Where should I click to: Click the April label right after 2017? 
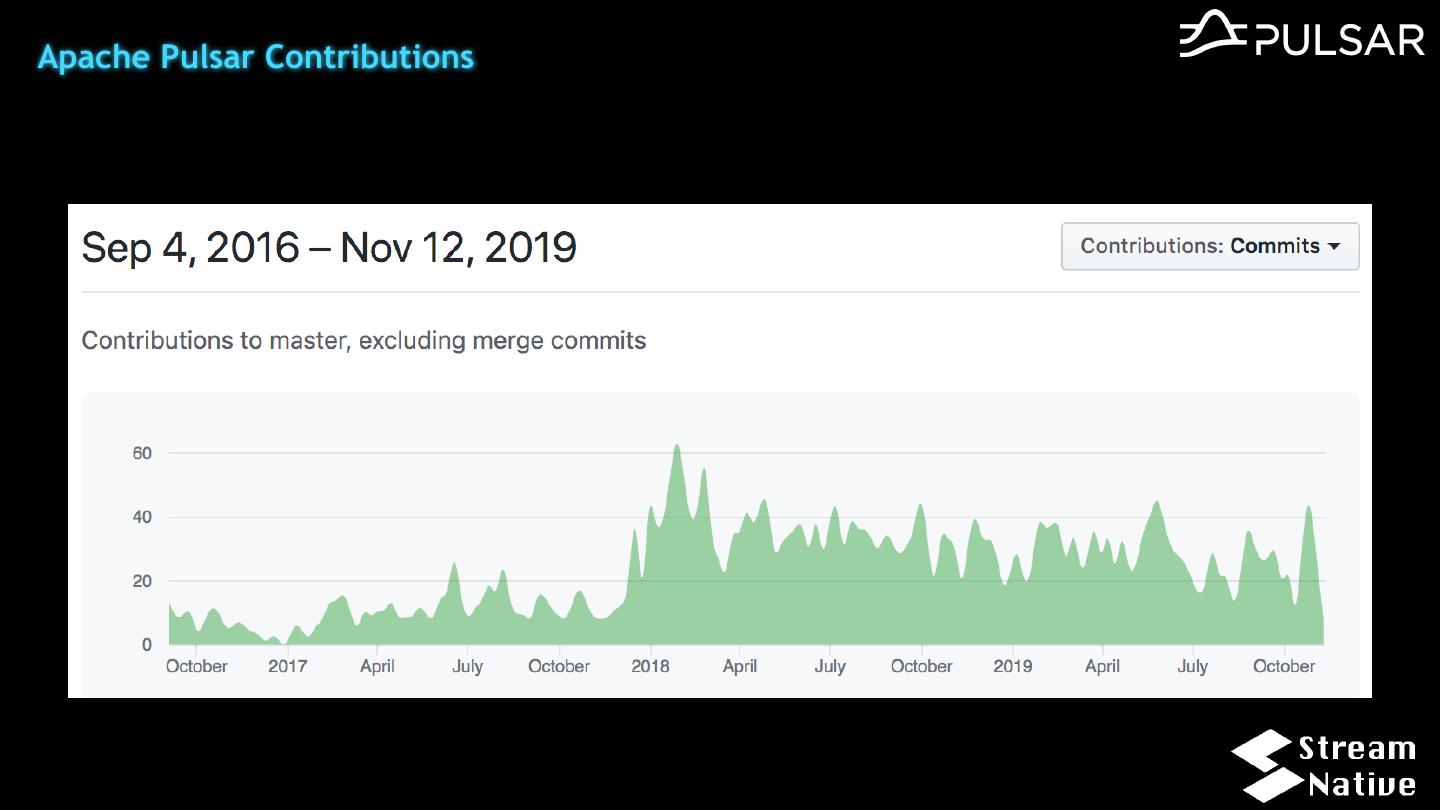tap(377, 666)
